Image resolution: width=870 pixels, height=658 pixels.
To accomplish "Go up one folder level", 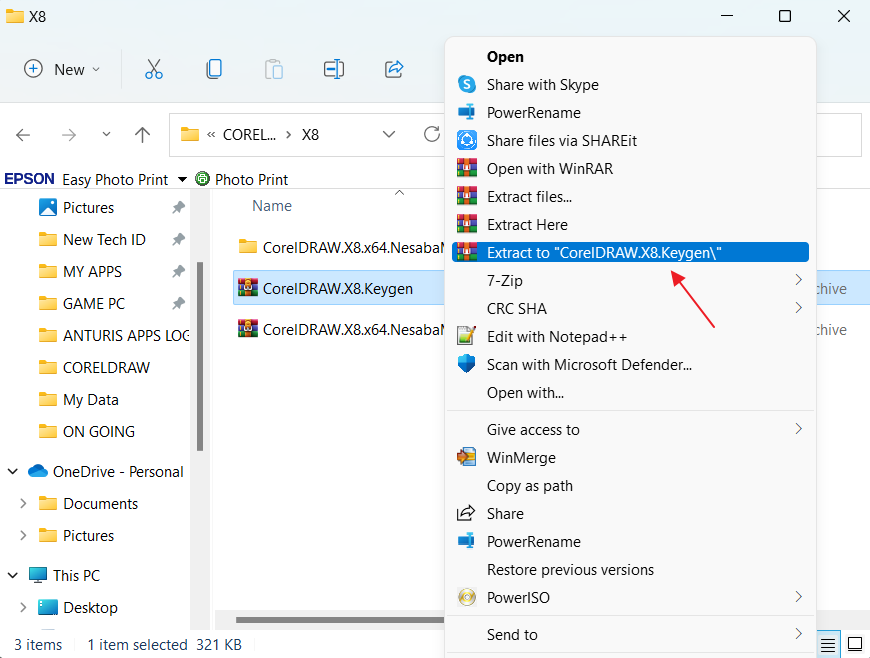I will (x=143, y=135).
